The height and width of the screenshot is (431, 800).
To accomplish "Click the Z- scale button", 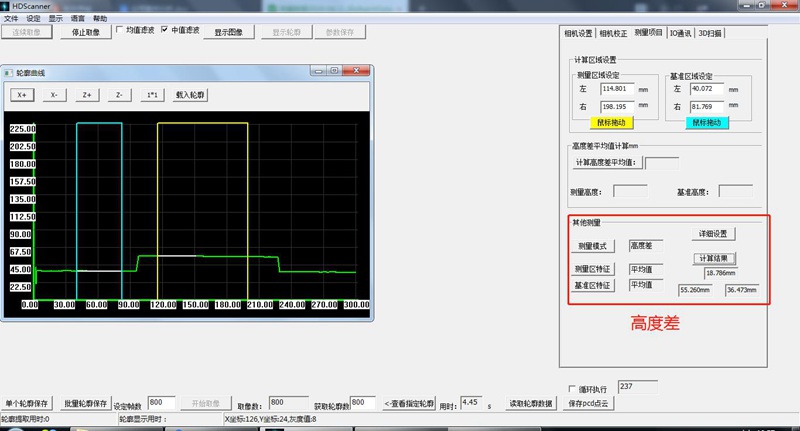I will 119,95.
